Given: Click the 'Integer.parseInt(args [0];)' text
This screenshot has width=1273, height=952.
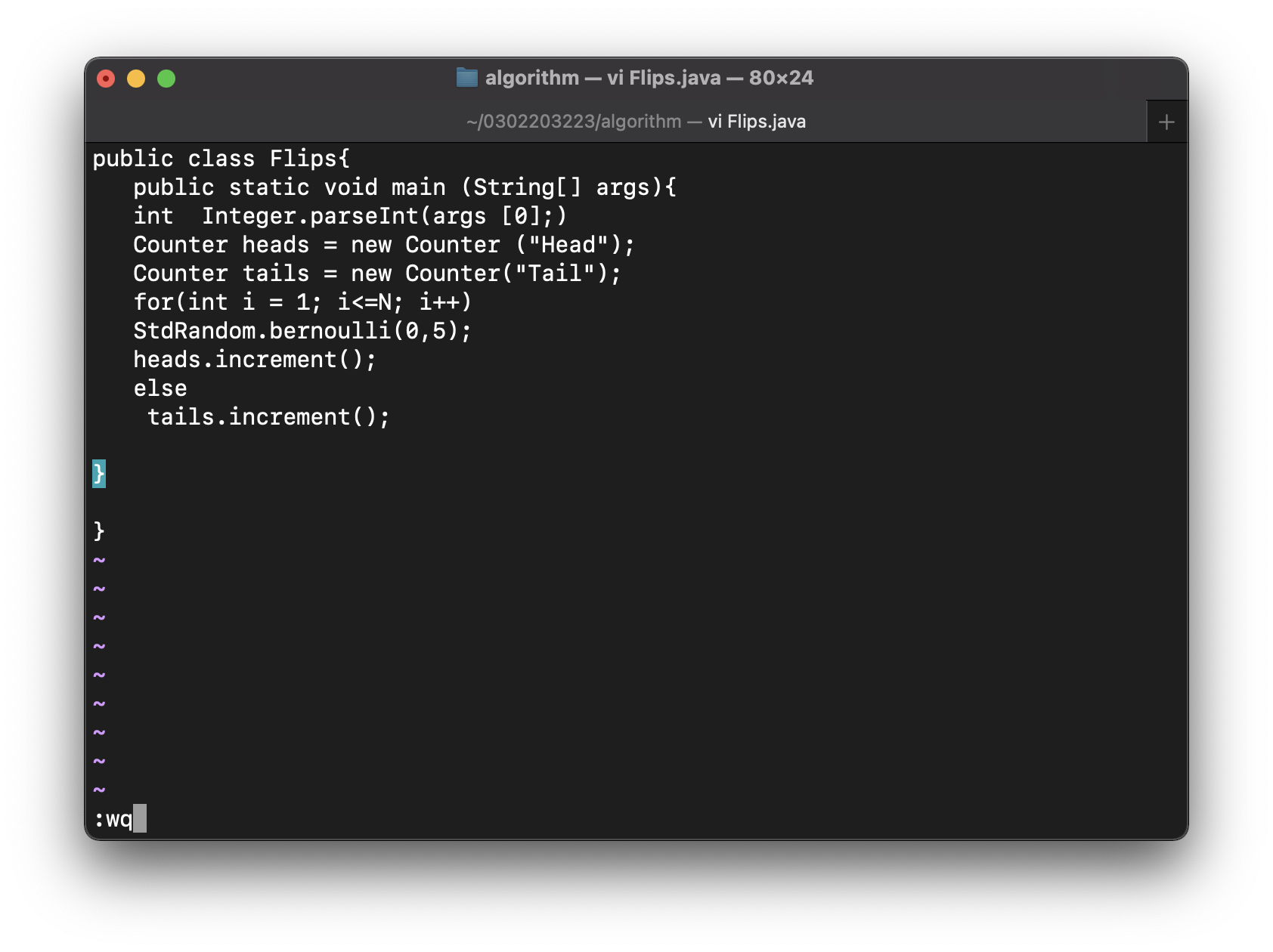Looking at the screenshot, I should pos(384,216).
